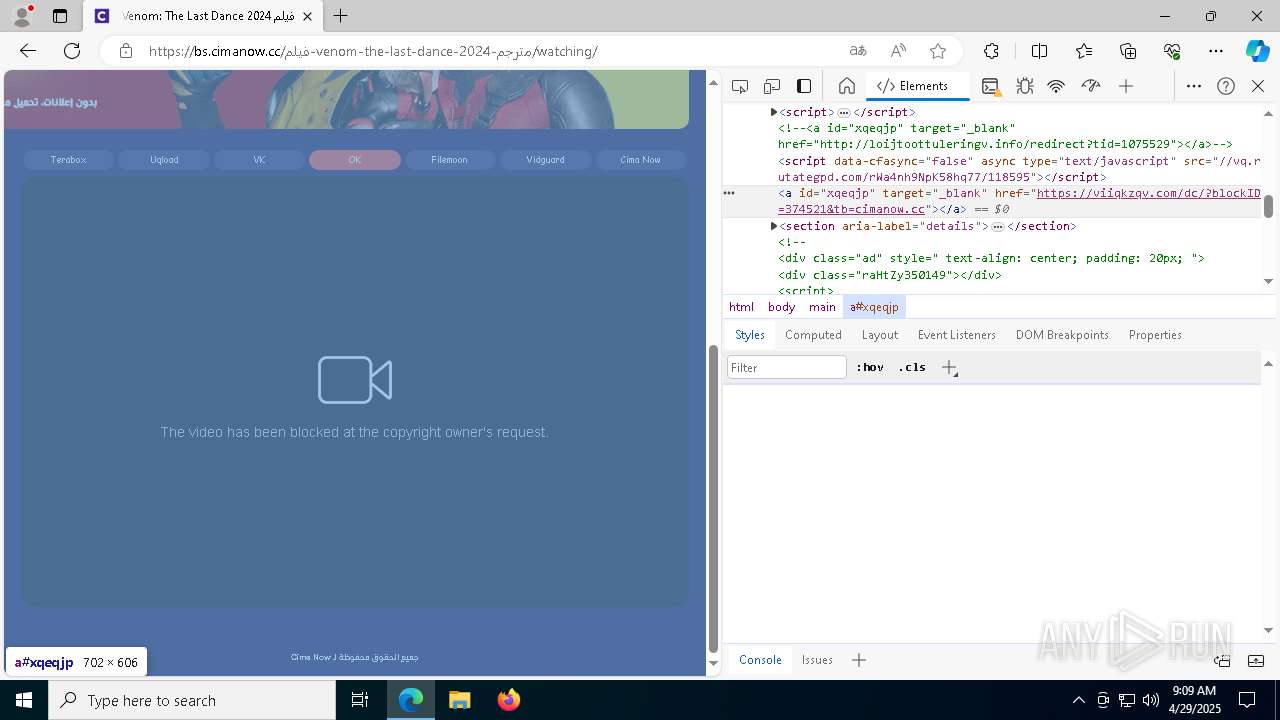Select the body breadcrumb
Screen dimensions: 1280x720
[x=781, y=307]
